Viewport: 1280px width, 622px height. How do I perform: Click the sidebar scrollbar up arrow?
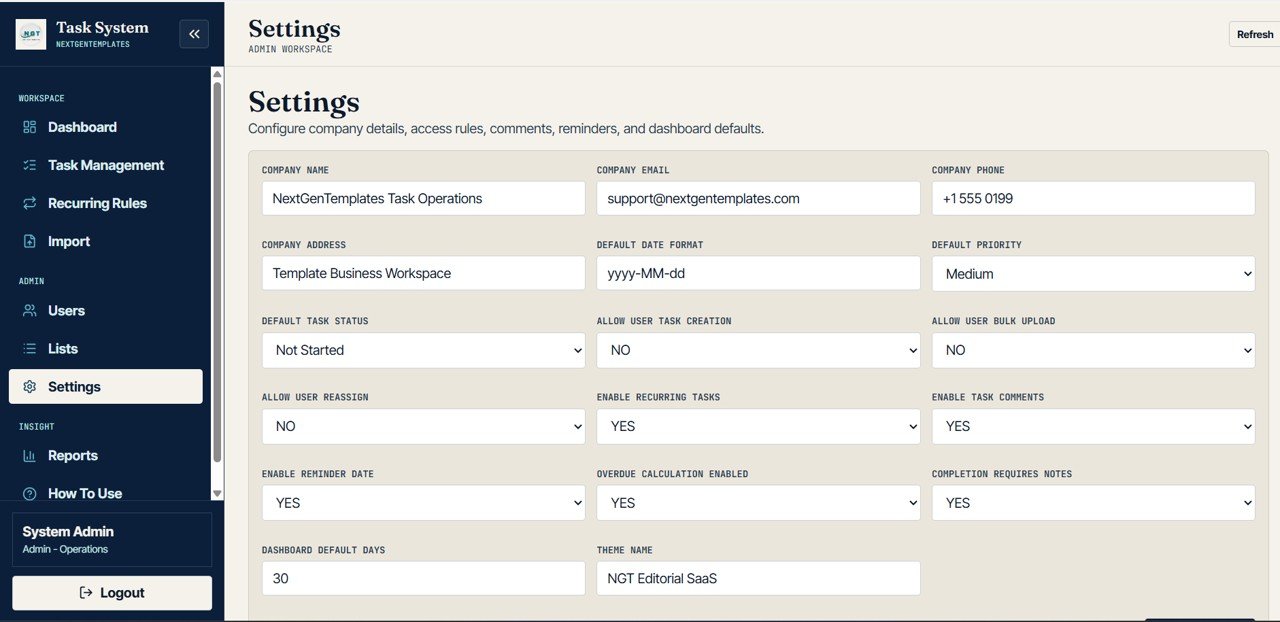click(217, 73)
